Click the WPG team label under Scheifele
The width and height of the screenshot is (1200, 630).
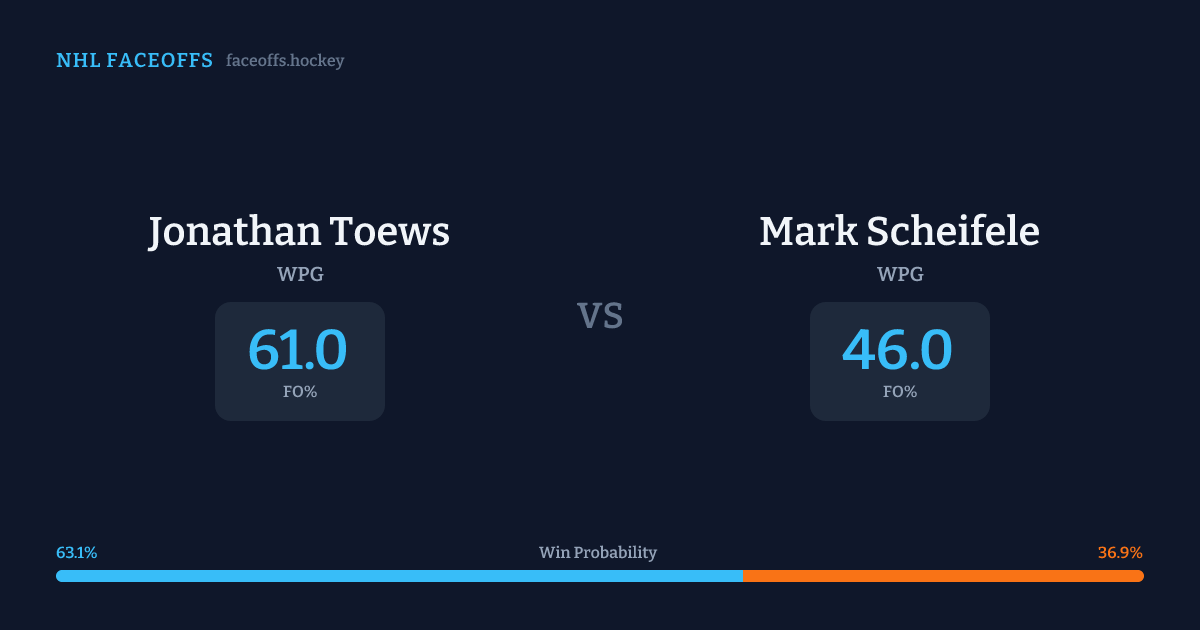[900, 274]
